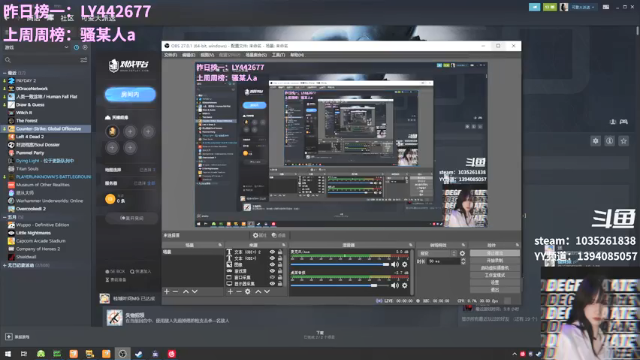Toggle visibility of the image source

pyautogui.click(x=272, y=264)
